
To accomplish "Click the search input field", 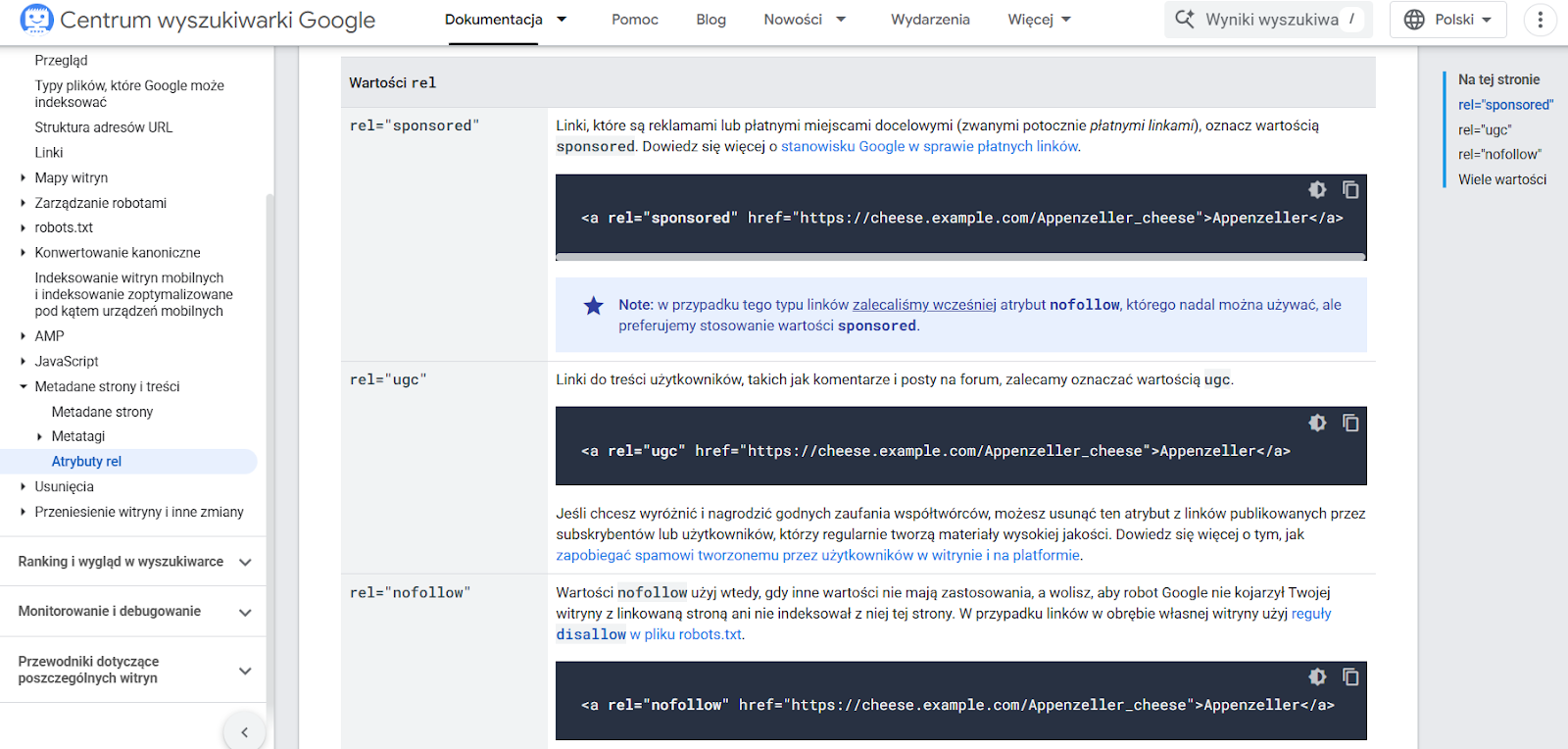I will coord(1271,20).
